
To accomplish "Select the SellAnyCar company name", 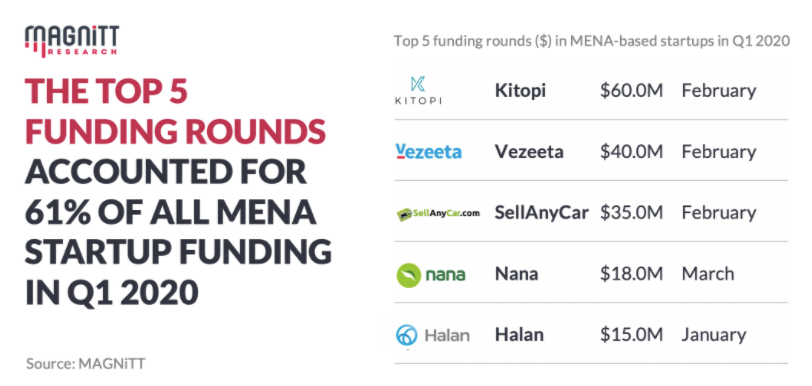I will (x=542, y=213).
